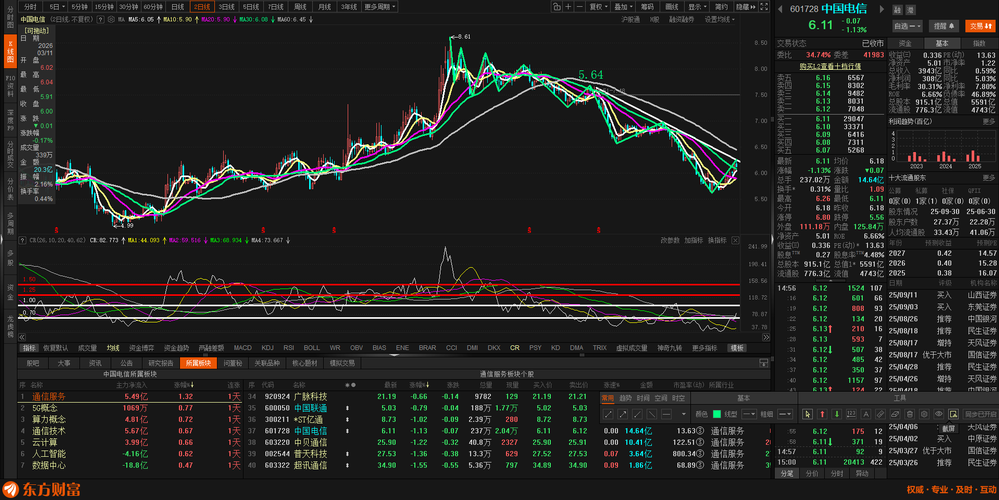The image size is (999, 500).
Task: Open the 5日 period dropdown
Action: (57, 7)
